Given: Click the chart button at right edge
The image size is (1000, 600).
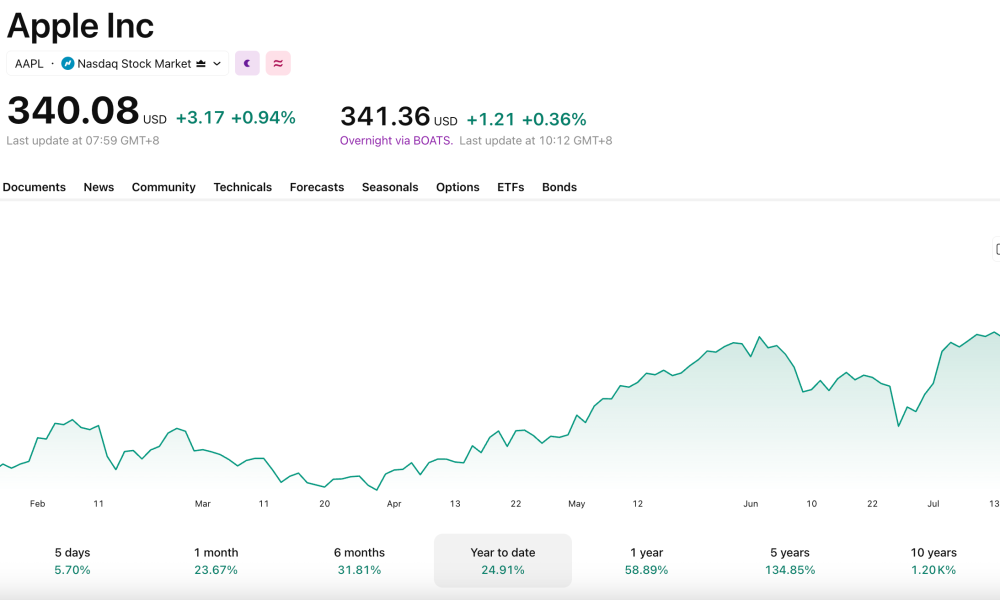Looking at the screenshot, I should [x=997, y=249].
